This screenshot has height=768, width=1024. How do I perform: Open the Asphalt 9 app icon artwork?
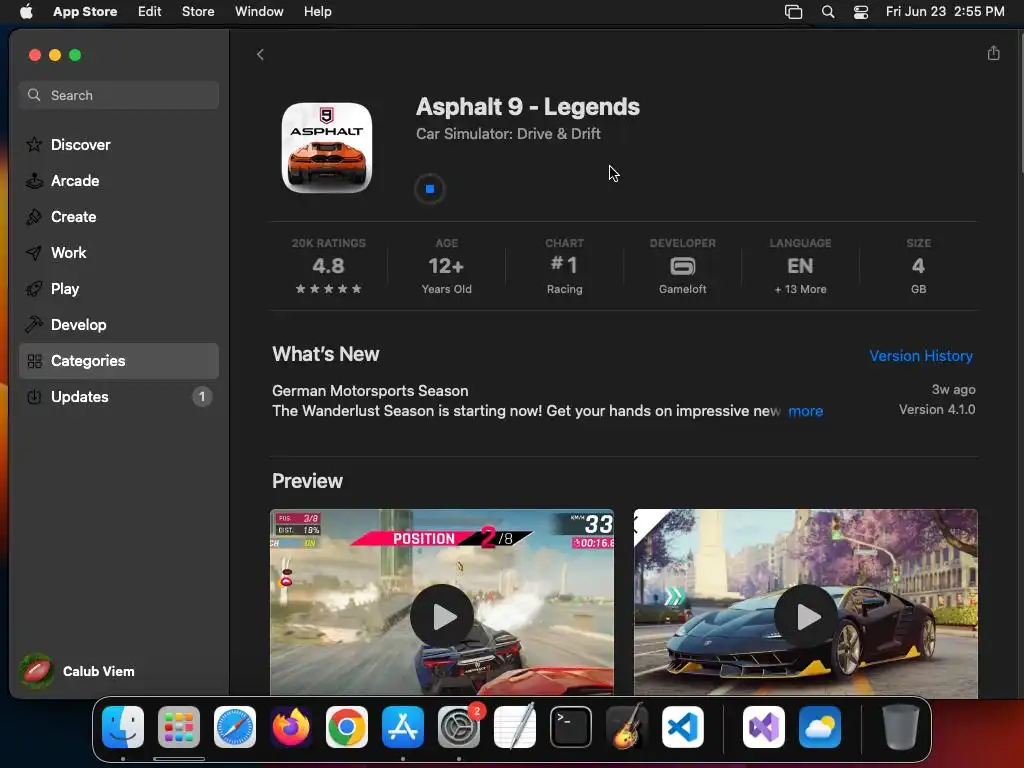pos(327,147)
